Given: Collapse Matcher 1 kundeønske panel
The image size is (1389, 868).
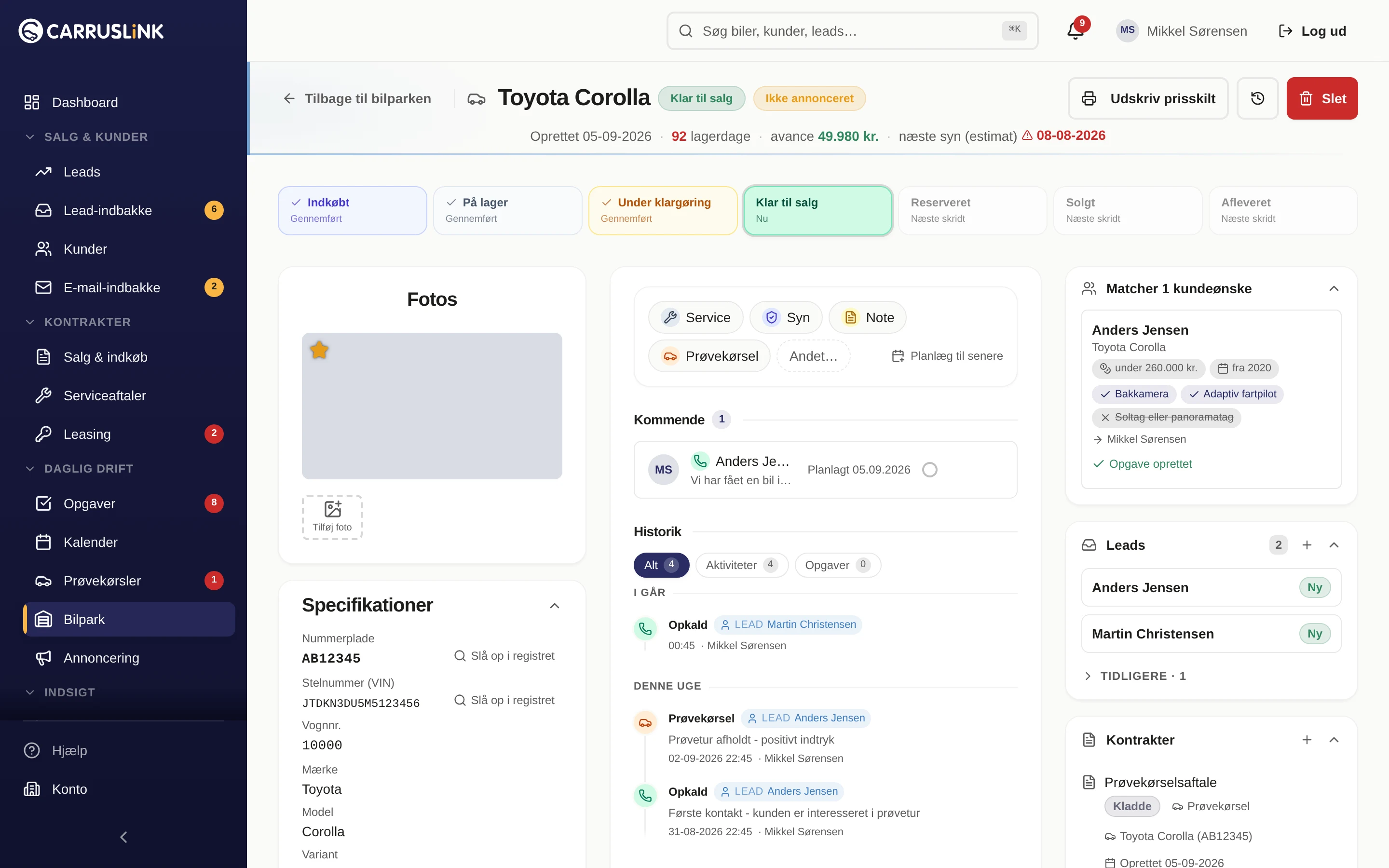Looking at the screenshot, I should click(1334, 288).
